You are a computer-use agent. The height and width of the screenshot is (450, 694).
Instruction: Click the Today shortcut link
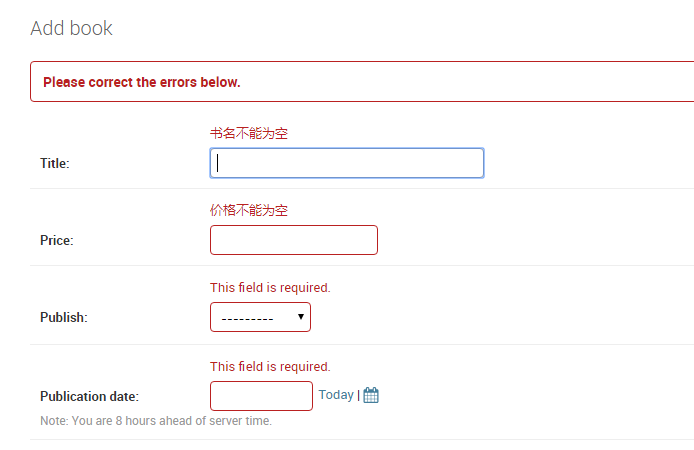click(336, 395)
